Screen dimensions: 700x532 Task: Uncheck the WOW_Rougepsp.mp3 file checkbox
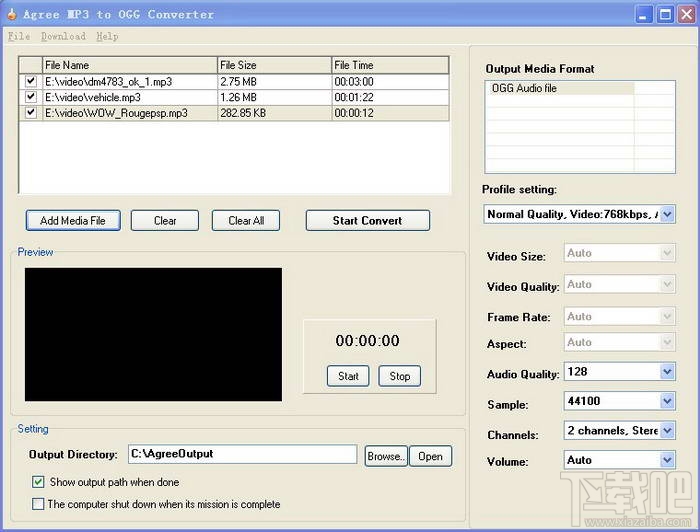30,112
